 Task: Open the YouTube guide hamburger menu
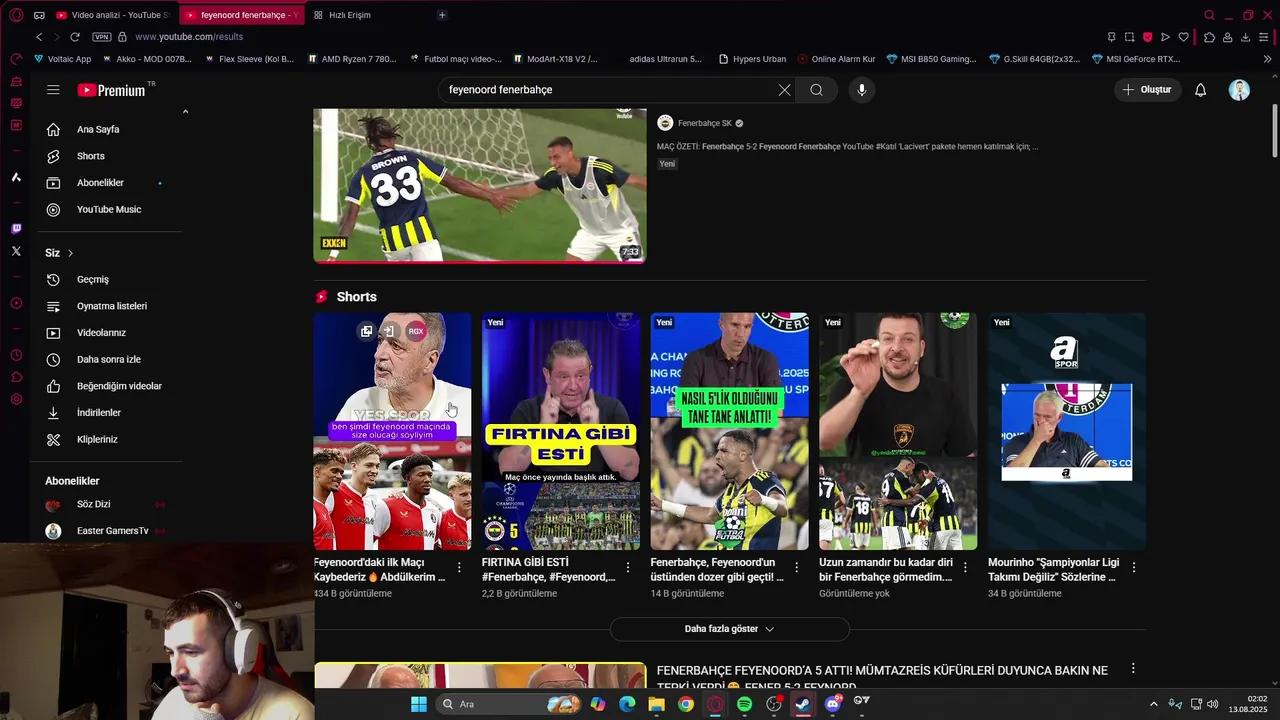click(x=53, y=90)
